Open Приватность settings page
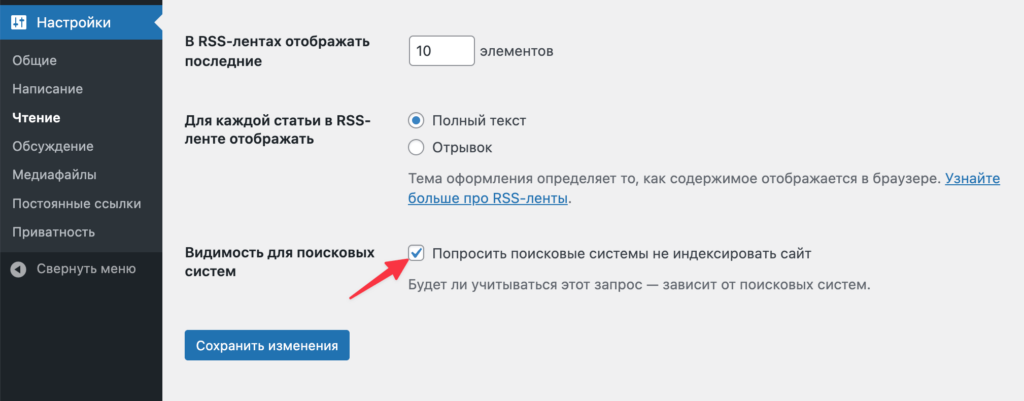 tap(54, 232)
